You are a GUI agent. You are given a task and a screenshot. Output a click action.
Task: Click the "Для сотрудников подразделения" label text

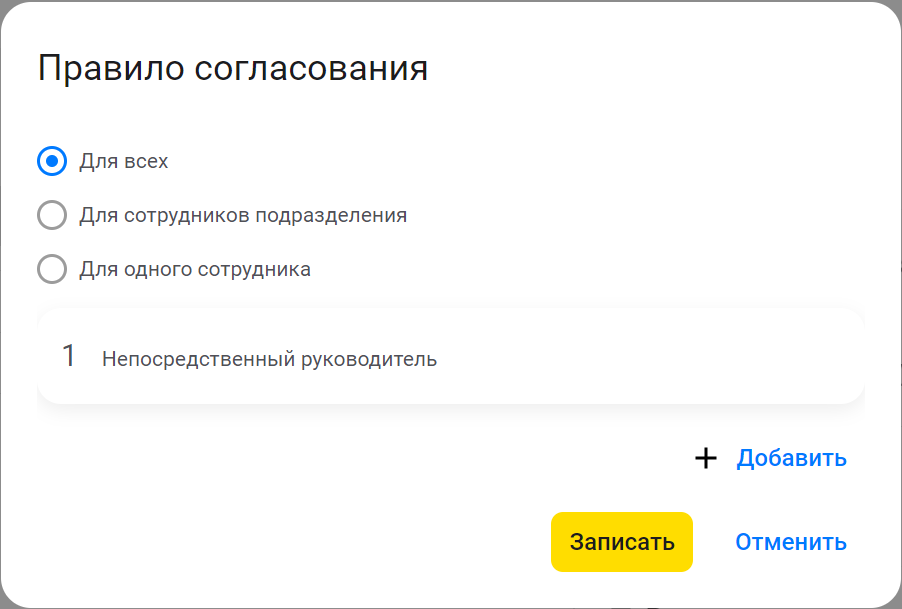(243, 215)
